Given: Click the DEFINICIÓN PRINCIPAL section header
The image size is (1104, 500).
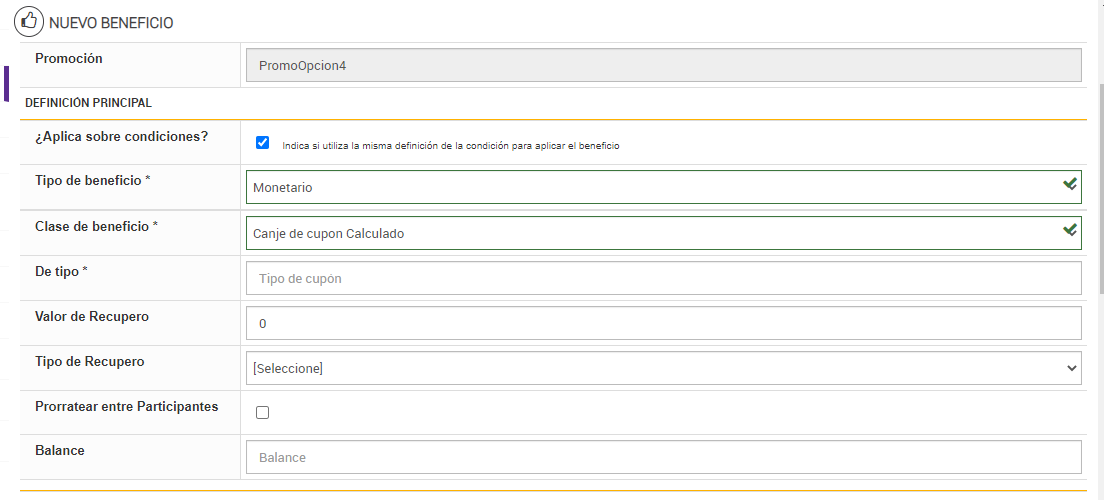Looking at the screenshot, I should [x=88, y=102].
